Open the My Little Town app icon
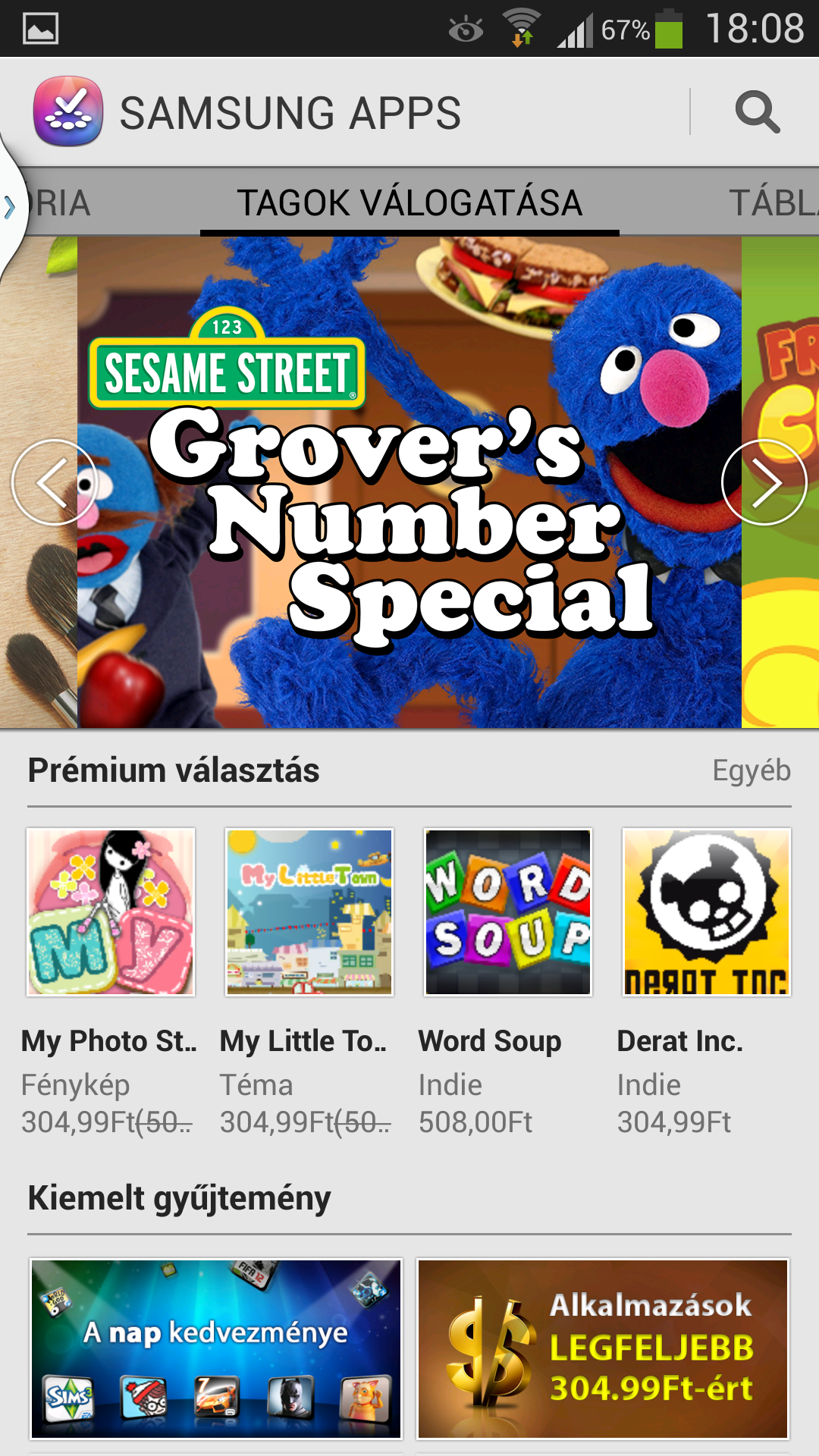The height and width of the screenshot is (1456, 819). pos(309,912)
